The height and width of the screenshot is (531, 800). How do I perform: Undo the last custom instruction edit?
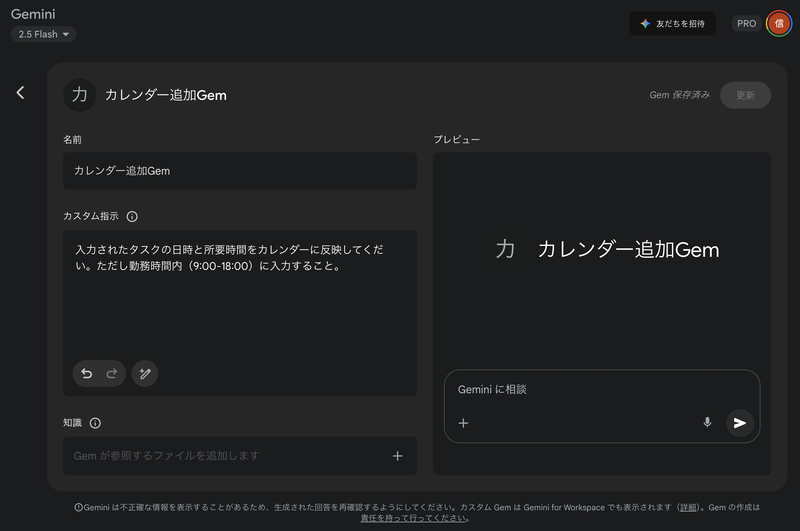pos(87,374)
